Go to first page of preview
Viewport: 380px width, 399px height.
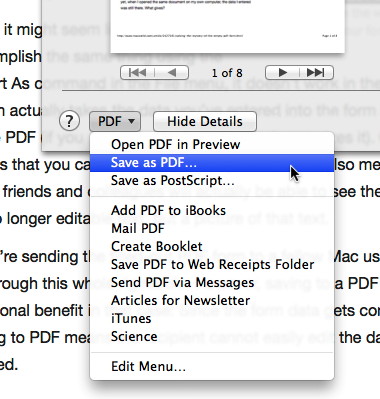[137, 72]
